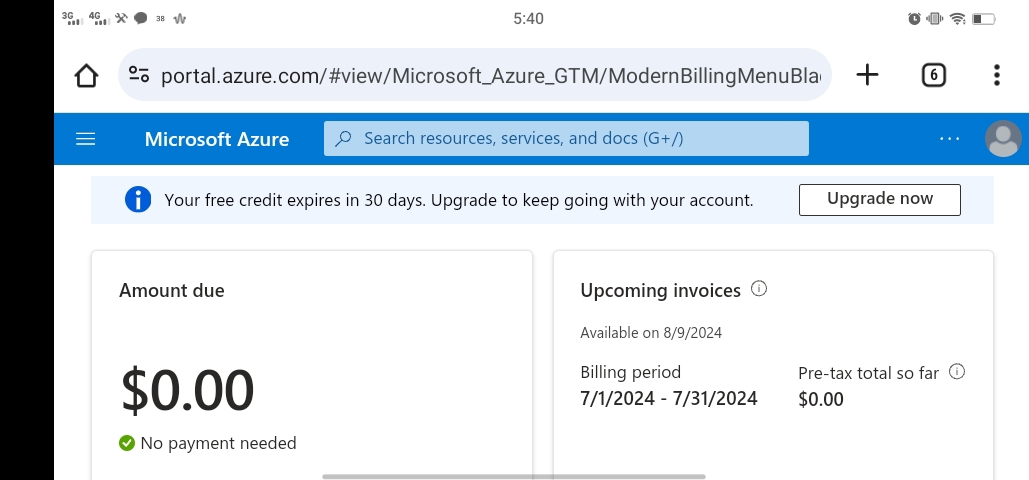The width and height of the screenshot is (1029, 480).
Task: Tap the status bar clock showing 5:40
Action: [x=528, y=18]
